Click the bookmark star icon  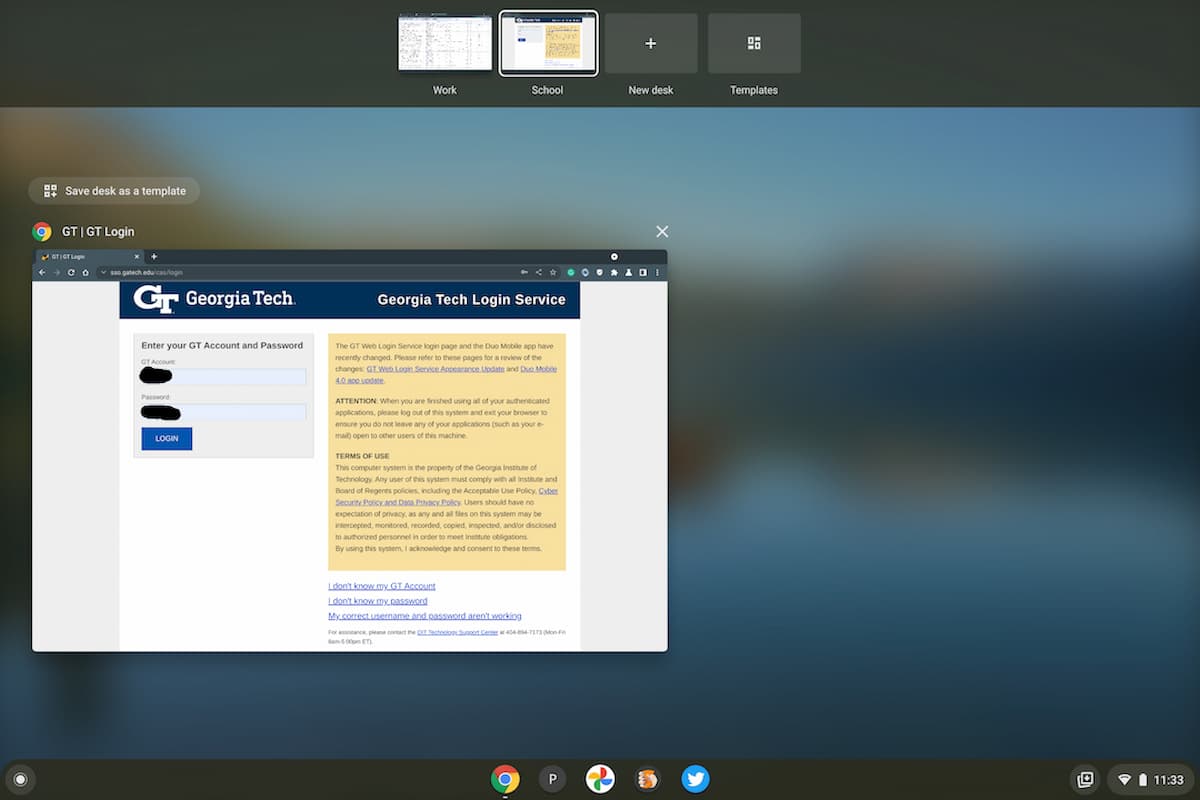point(553,272)
